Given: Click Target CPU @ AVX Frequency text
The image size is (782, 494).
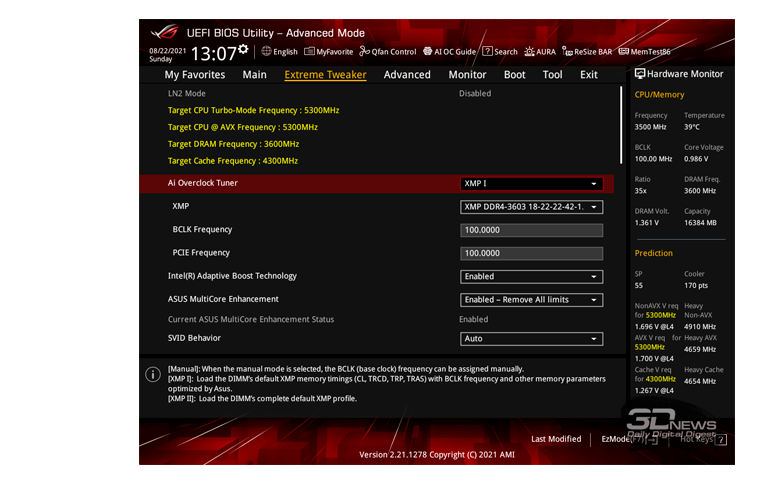Looking at the screenshot, I should tap(243, 128).
